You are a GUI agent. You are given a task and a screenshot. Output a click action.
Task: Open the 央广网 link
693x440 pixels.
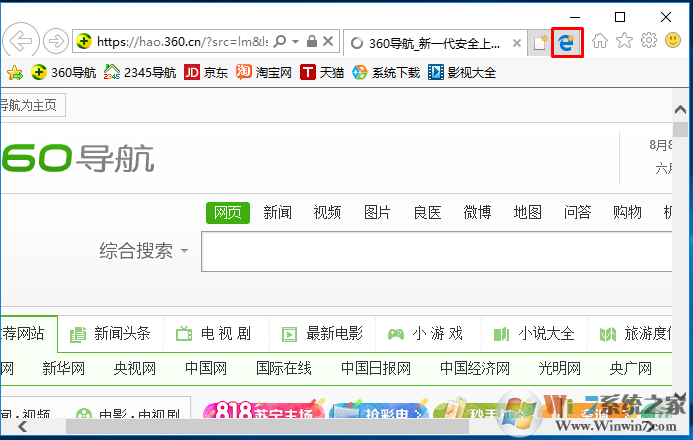[x=631, y=368]
